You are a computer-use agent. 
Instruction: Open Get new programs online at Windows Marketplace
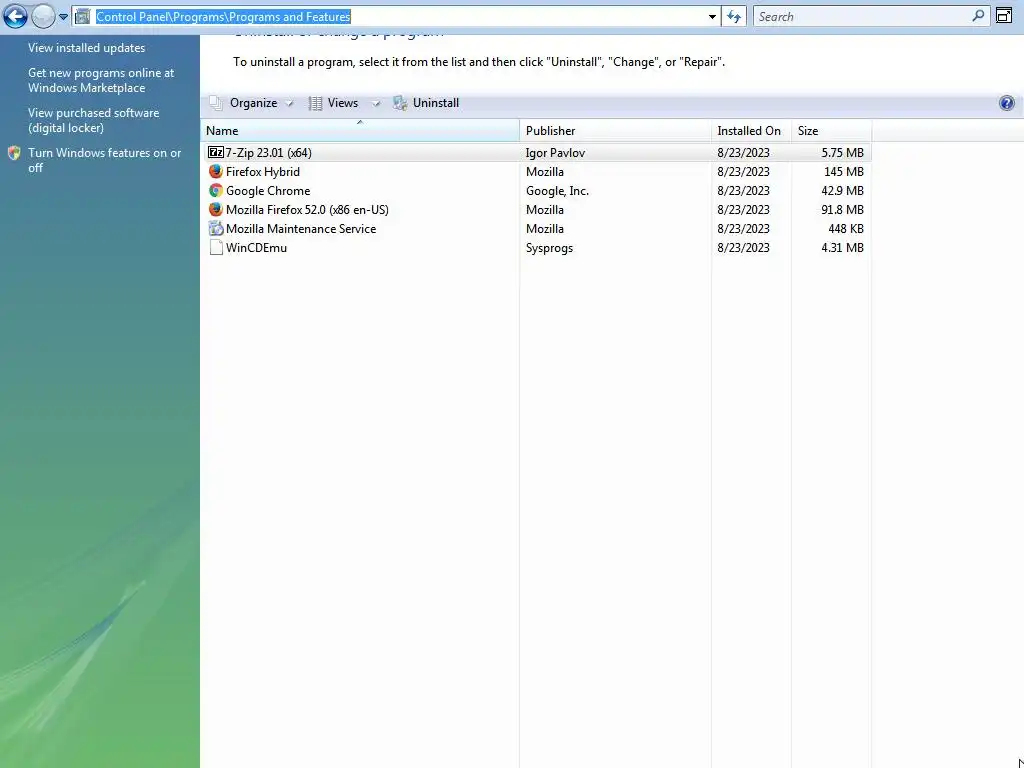[101, 80]
